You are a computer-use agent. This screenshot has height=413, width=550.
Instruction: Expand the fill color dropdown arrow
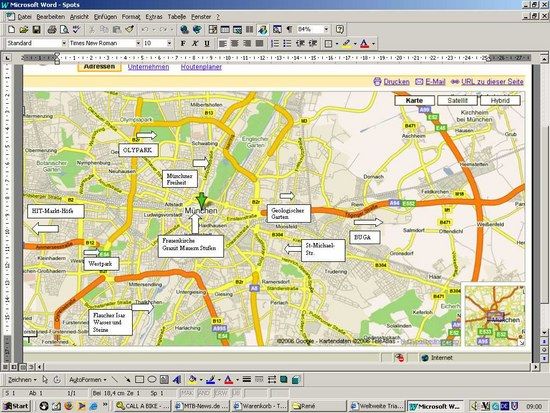tap(201, 380)
